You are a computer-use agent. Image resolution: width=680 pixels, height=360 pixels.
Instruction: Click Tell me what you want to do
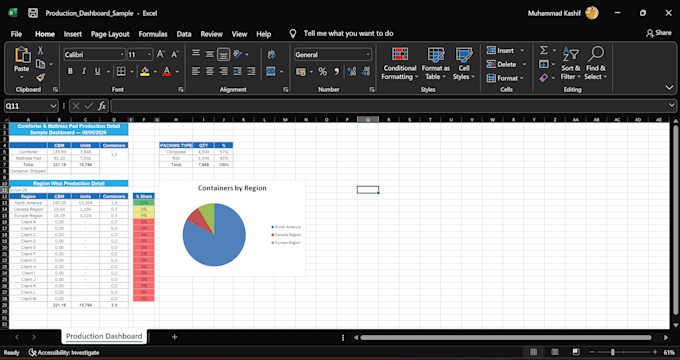click(x=348, y=33)
